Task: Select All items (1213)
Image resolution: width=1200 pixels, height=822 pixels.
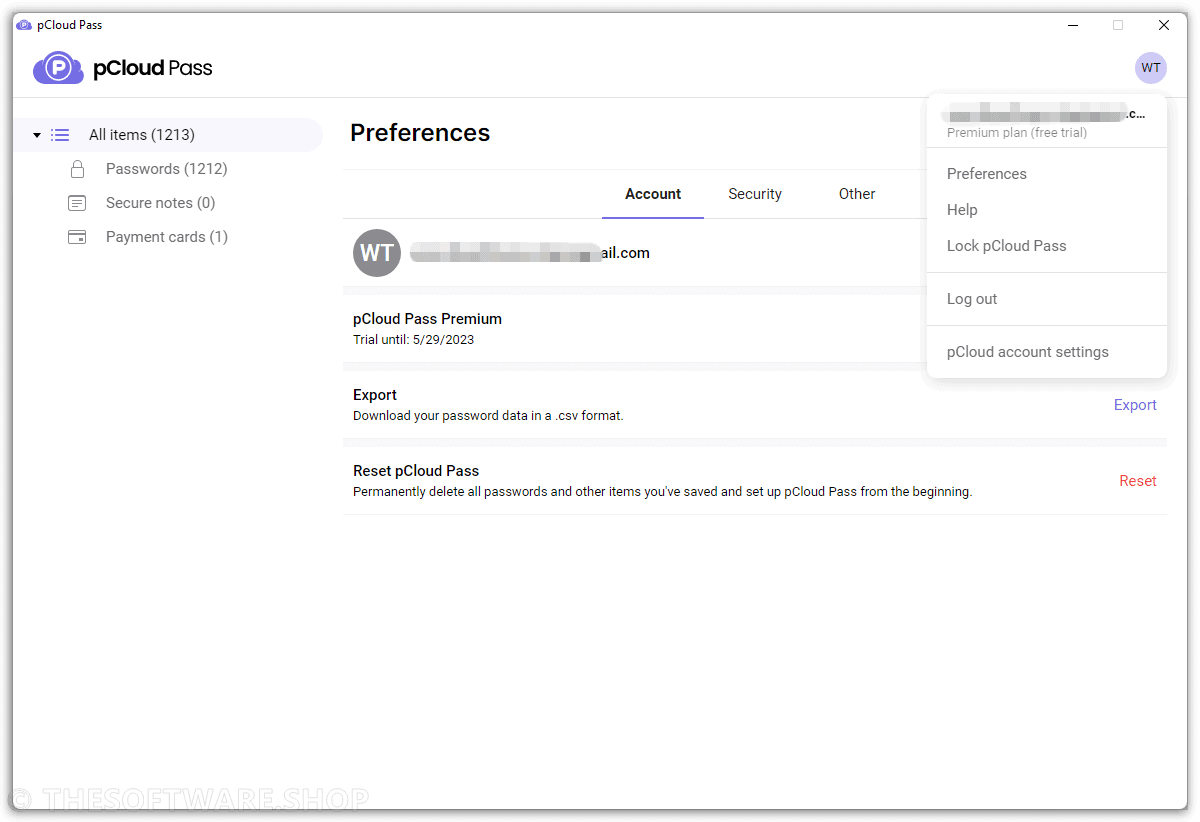Action: point(168,135)
